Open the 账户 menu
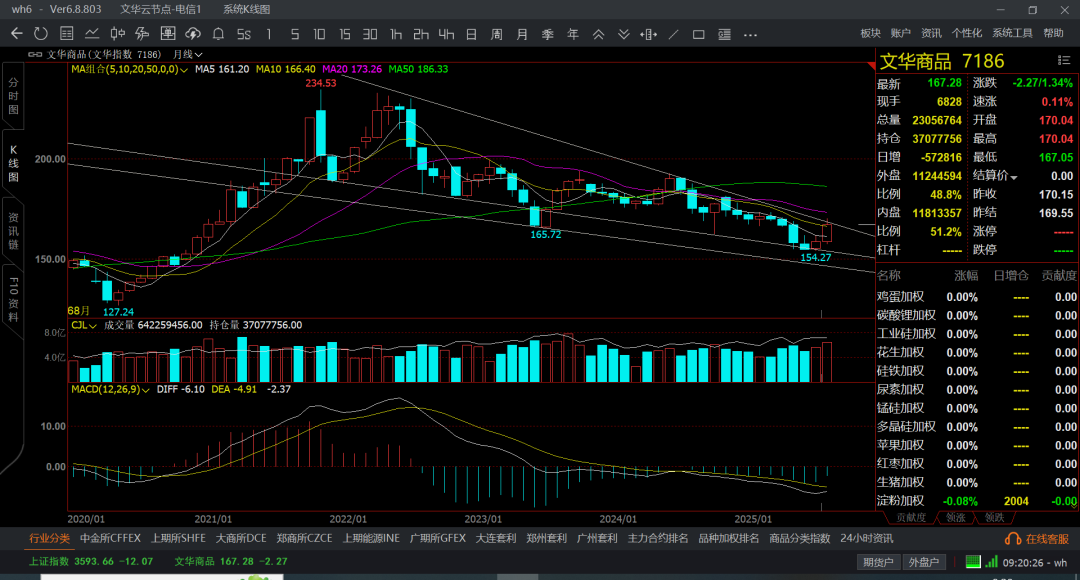 900,33
